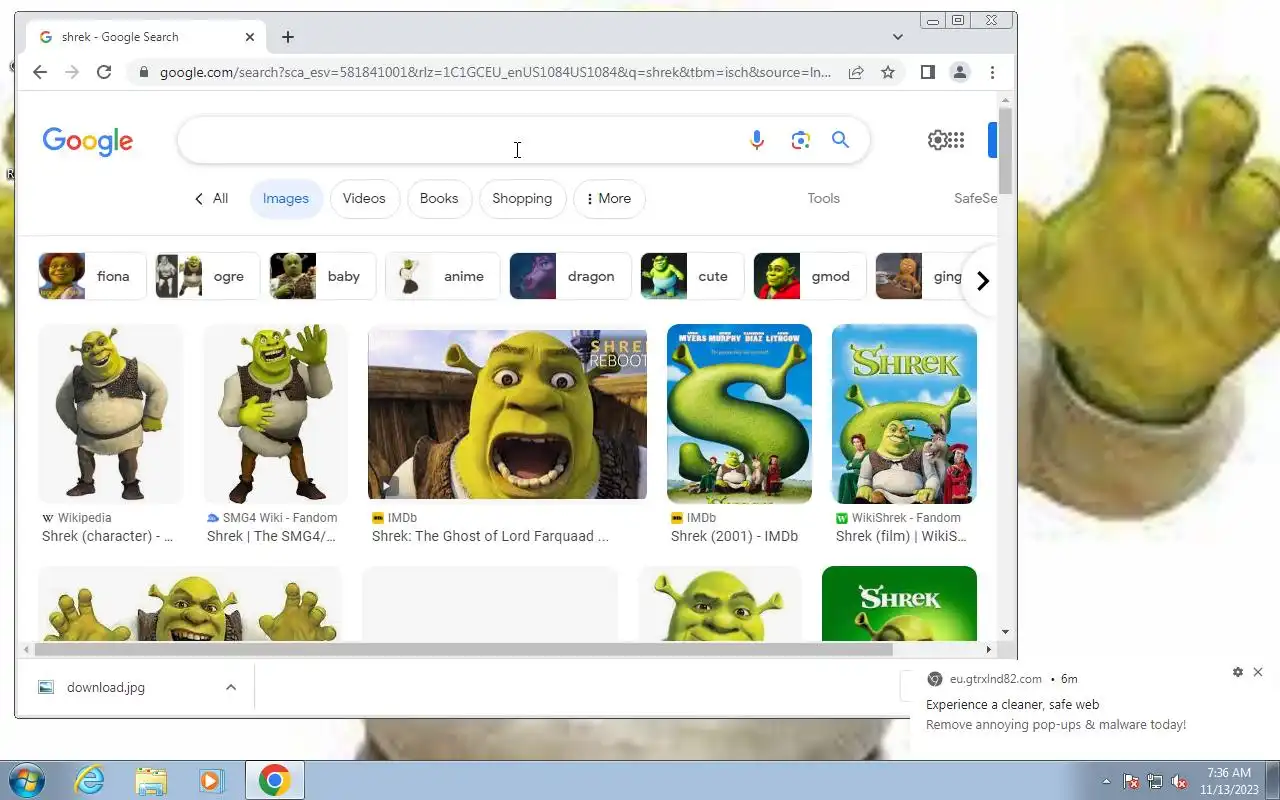The width and height of the screenshot is (1280, 800).
Task: Open the muted volume tray icon
Action: (1179, 781)
